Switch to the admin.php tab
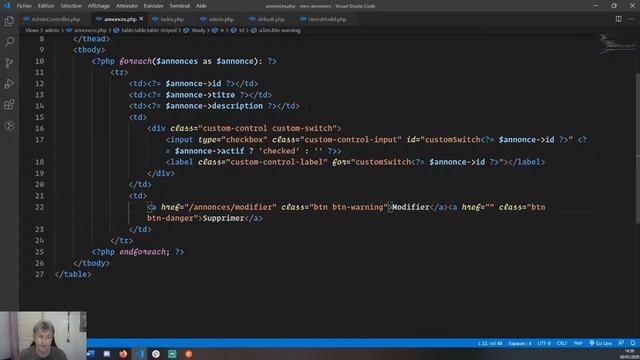Image resolution: width=640 pixels, height=360 pixels. 221,19
